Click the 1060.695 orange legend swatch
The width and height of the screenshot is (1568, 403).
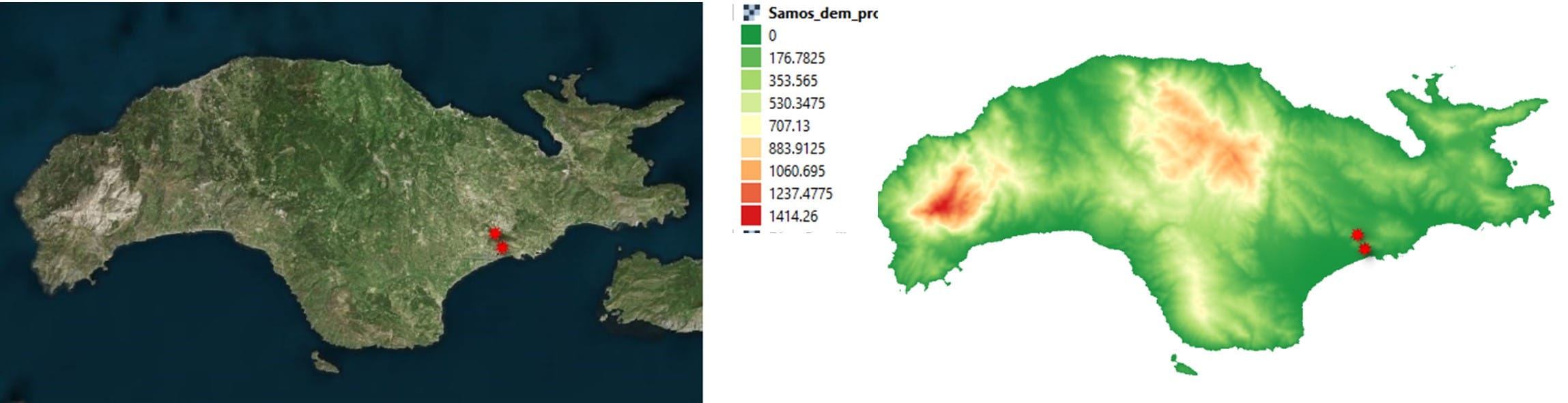751,170
